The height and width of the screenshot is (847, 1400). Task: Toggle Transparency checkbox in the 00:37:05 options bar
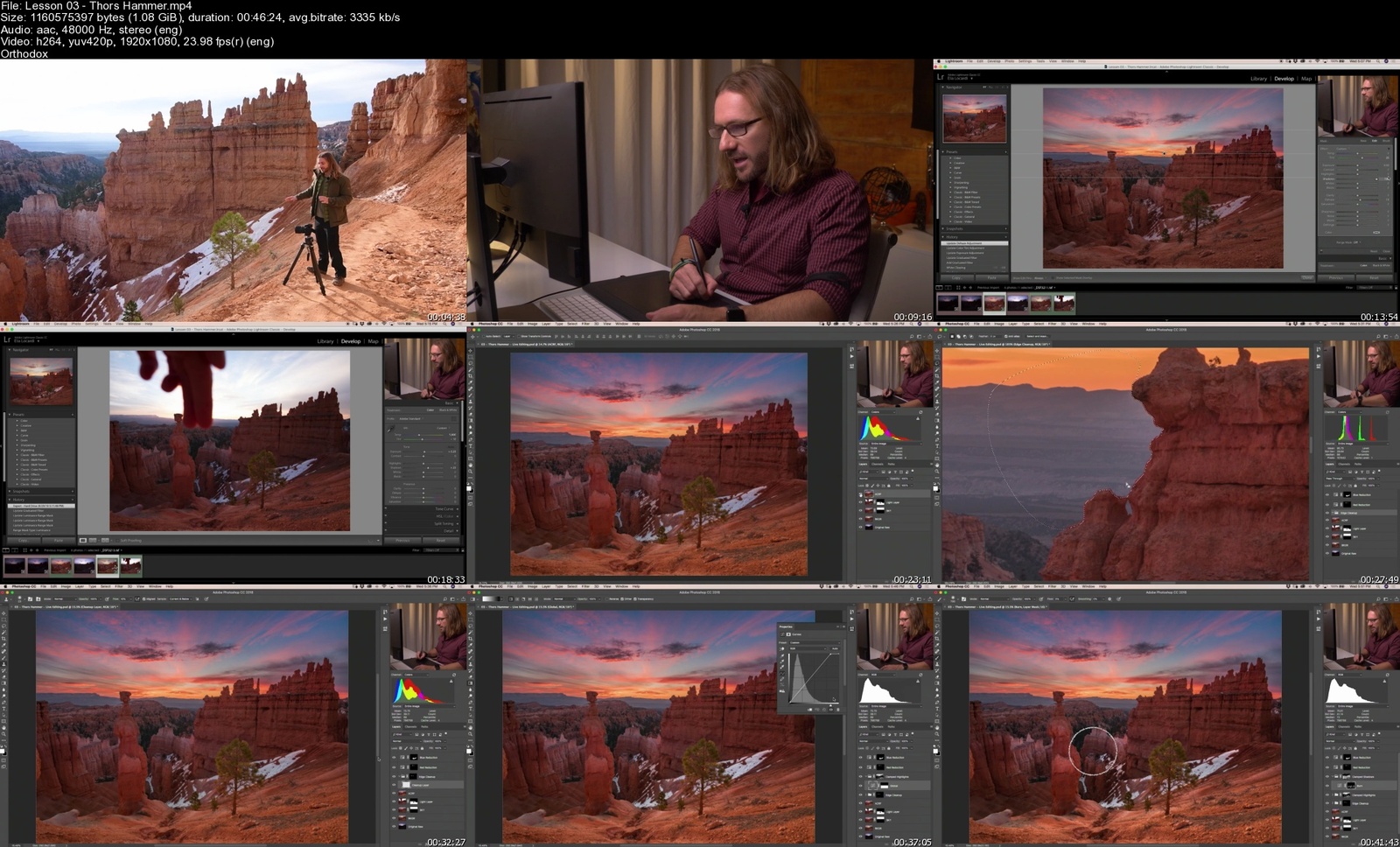(x=635, y=599)
